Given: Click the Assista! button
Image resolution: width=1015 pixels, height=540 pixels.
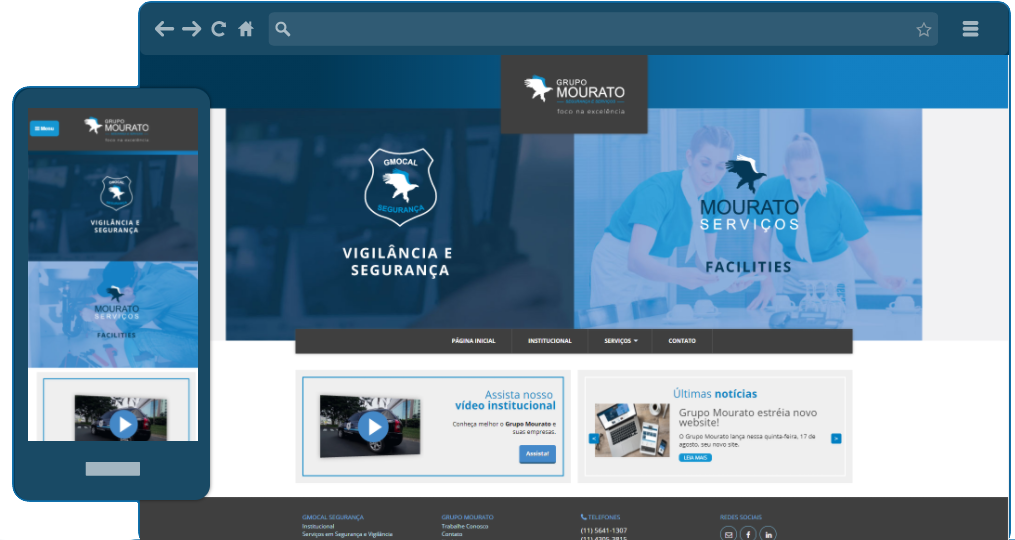Looking at the screenshot, I should click(537, 454).
